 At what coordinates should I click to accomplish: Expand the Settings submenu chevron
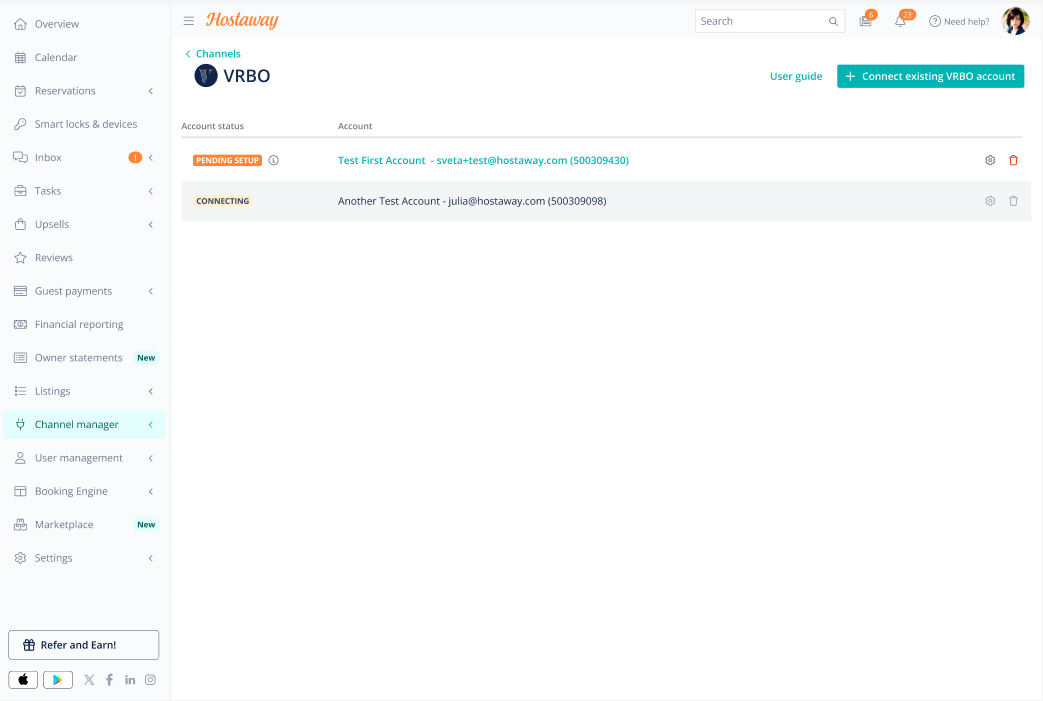pos(151,558)
